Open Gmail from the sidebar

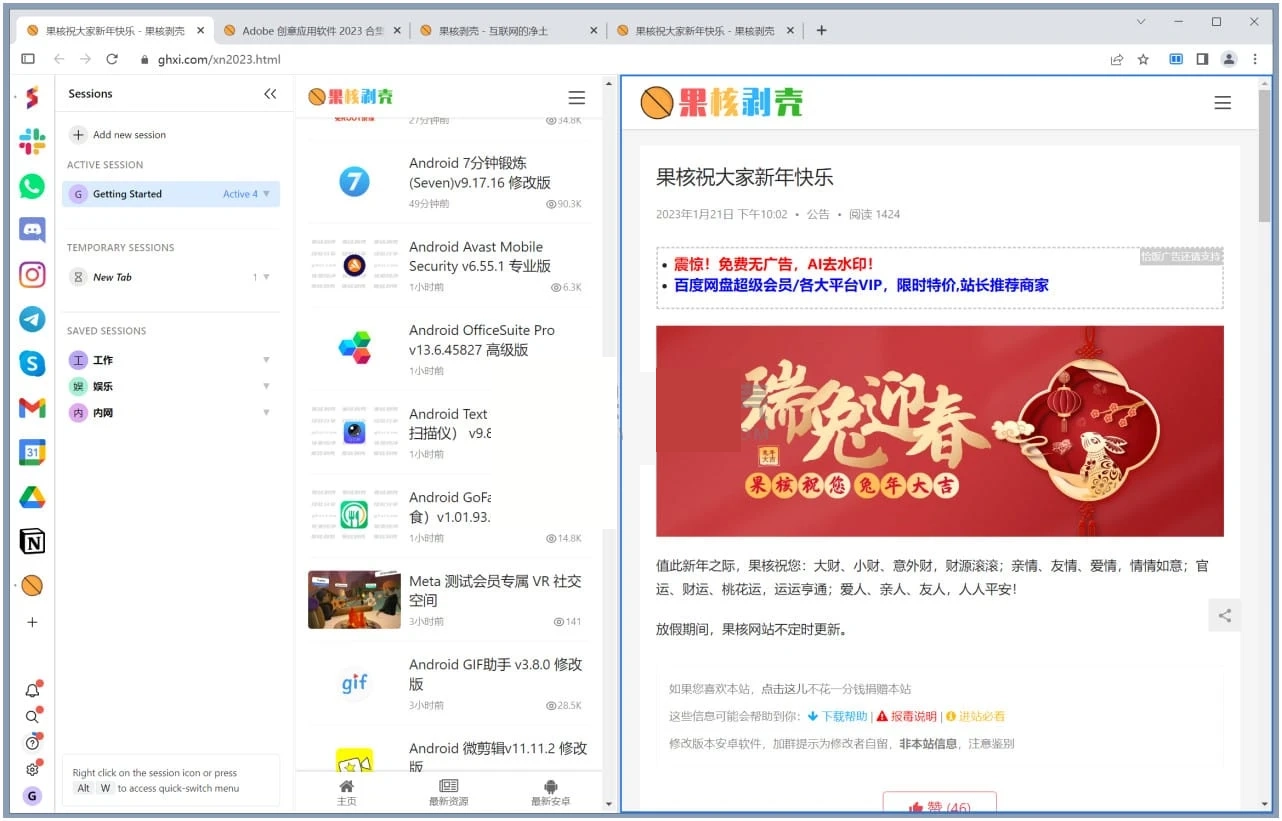click(x=31, y=408)
